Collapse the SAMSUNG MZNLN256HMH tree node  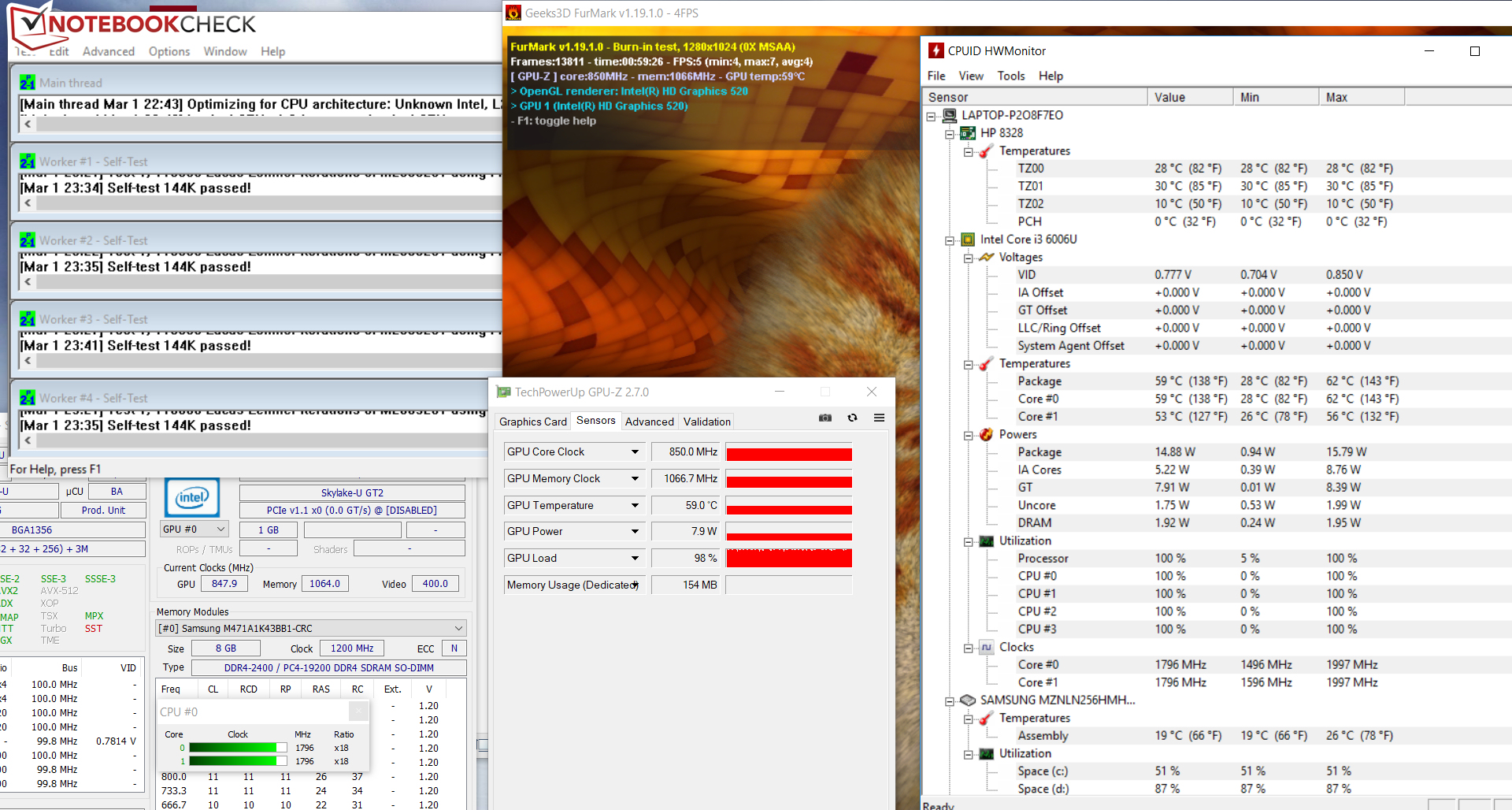950,700
